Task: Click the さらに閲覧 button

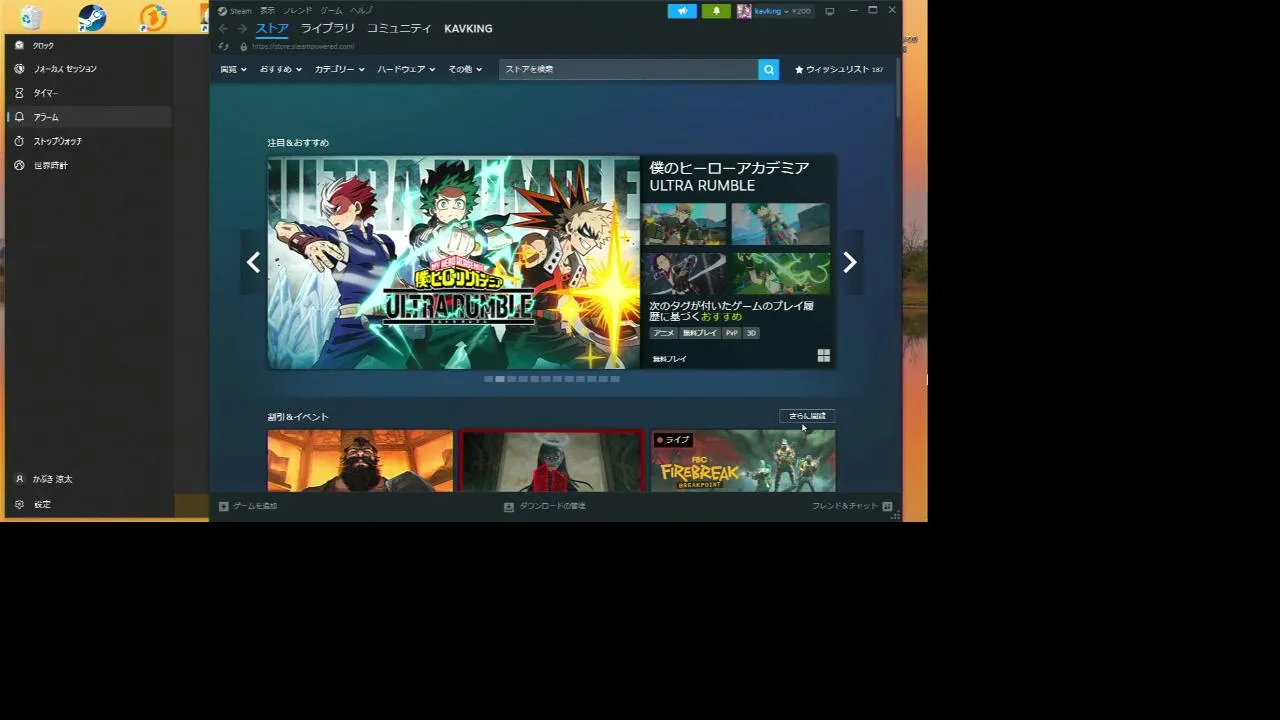Action: point(807,416)
